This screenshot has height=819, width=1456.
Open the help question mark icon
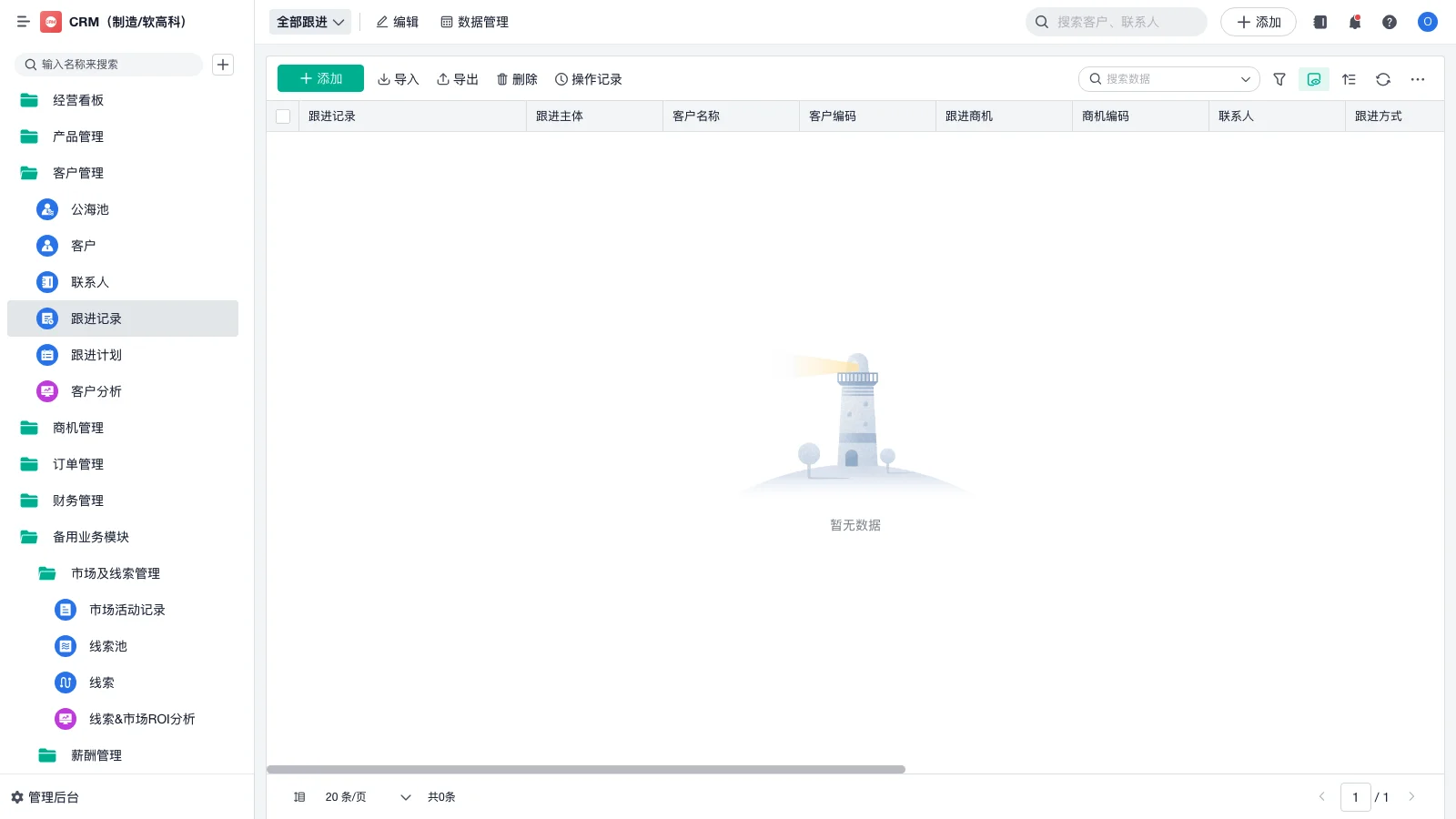tap(1390, 22)
